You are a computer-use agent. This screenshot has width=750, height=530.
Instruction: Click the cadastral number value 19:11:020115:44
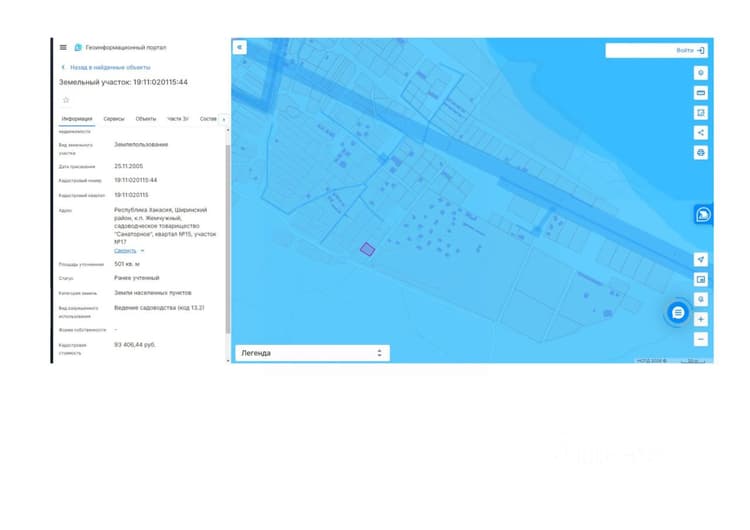coord(135,180)
